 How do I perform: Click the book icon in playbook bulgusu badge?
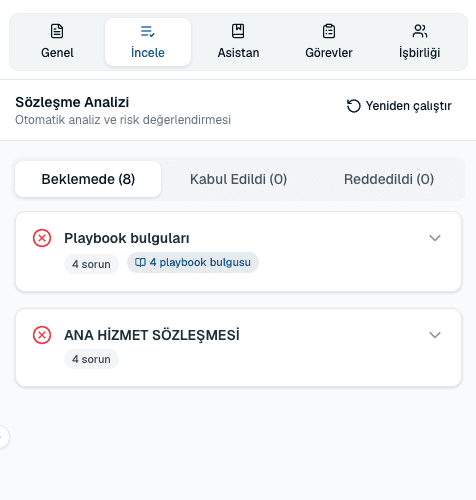(140, 263)
